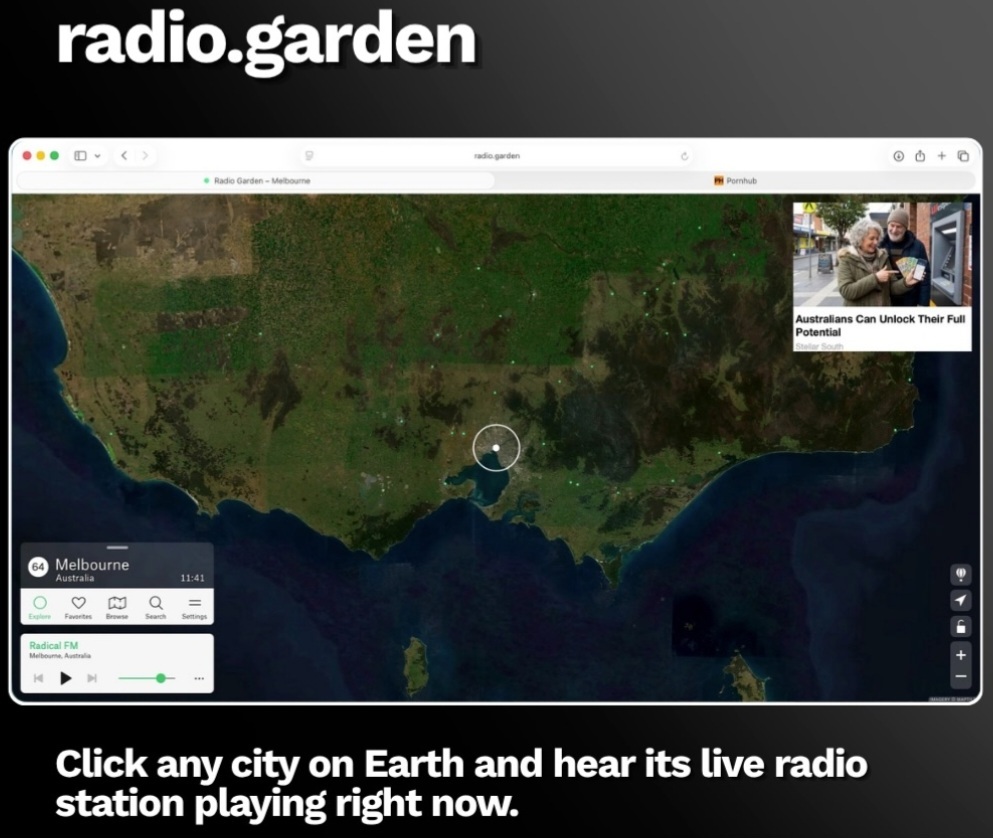This screenshot has width=993, height=838.
Task: Open the Favorites heart icon
Action: pyautogui.click(x=79, y=606)
